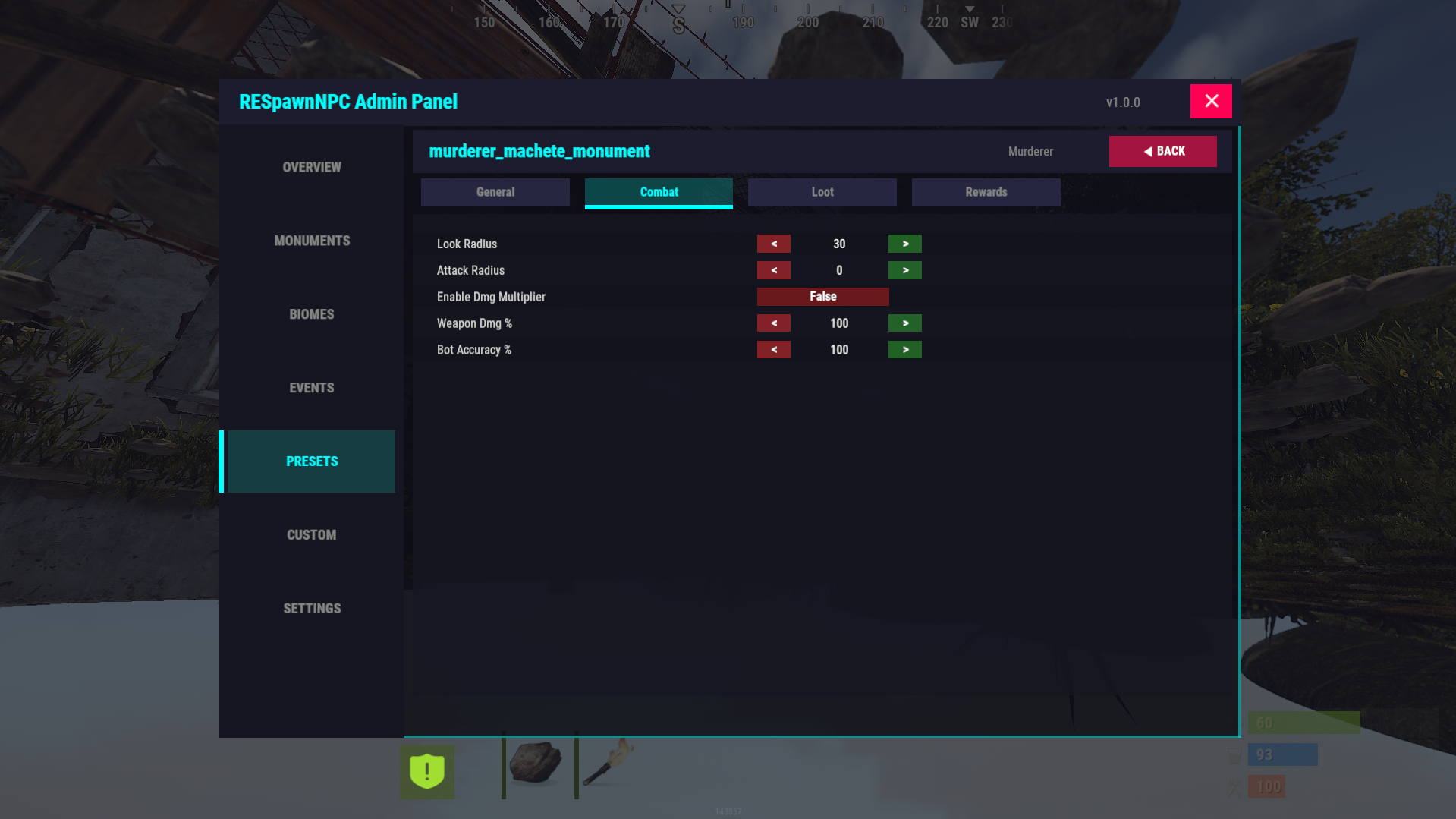The height and width of the screenshot is (819, 1456).
Task: Close the RESpawnNPC Admin Panel
Action: tap(1210, 101)
